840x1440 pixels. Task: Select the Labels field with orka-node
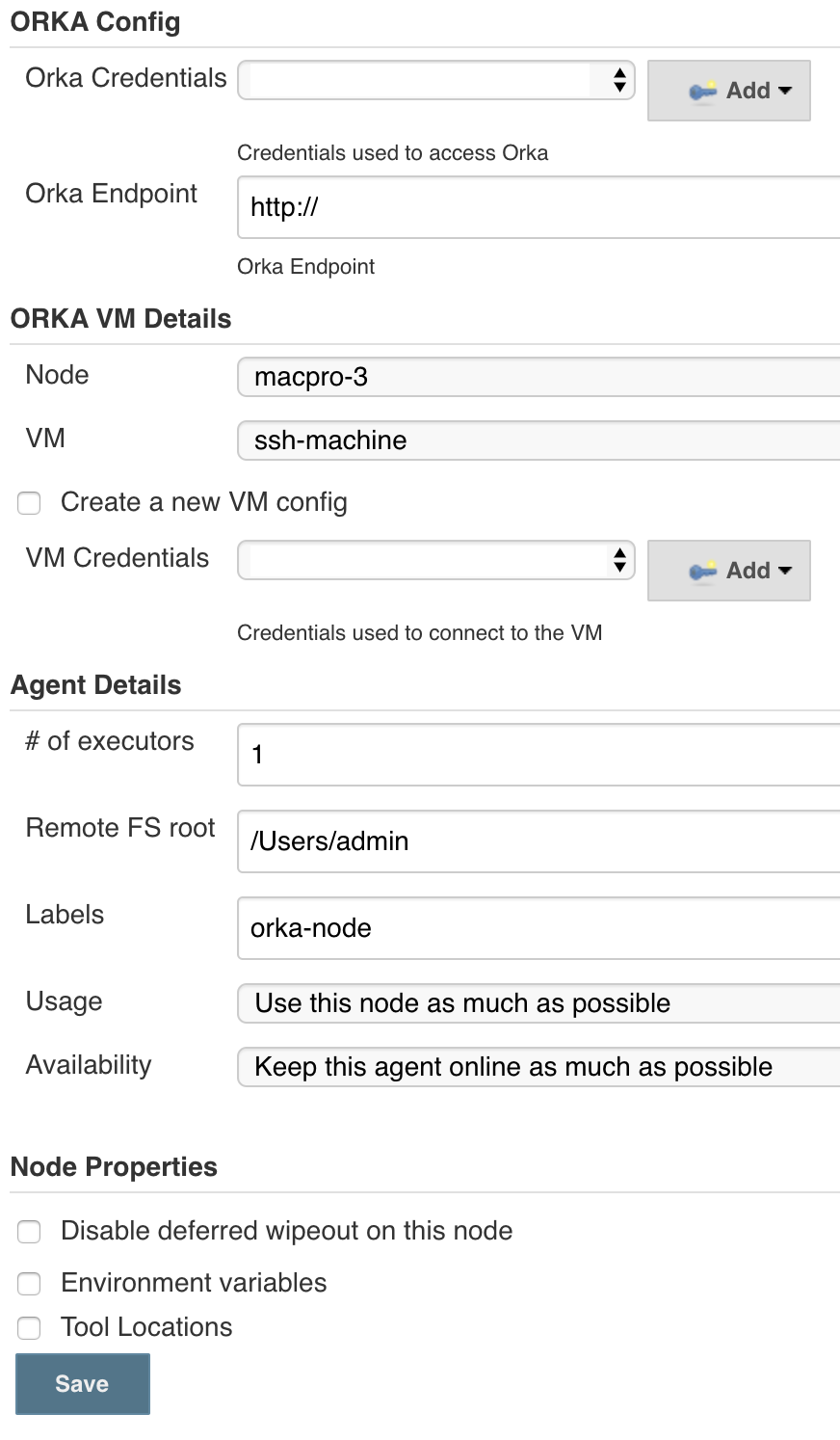pyautogui.click(x=538, y=928)
